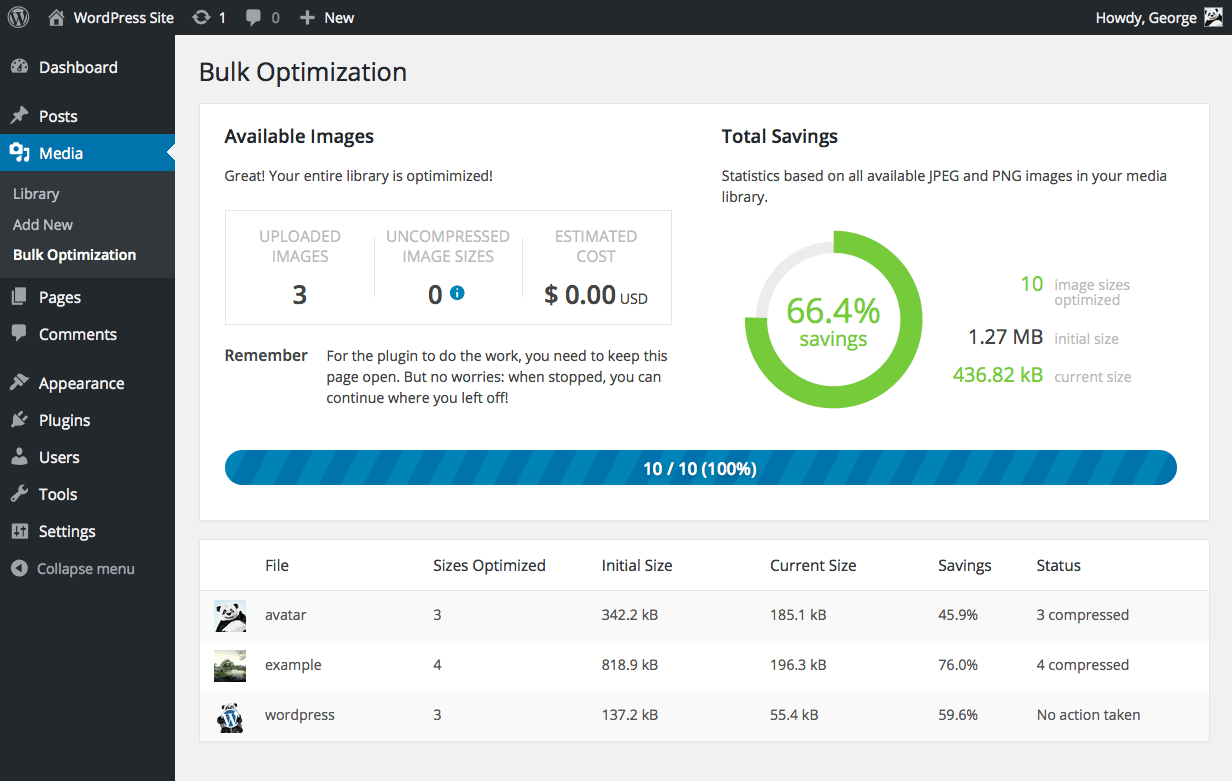Click the example landscape image thumbnail
This screenshot has width=1232, height=781.
click(x=230, y=666)
